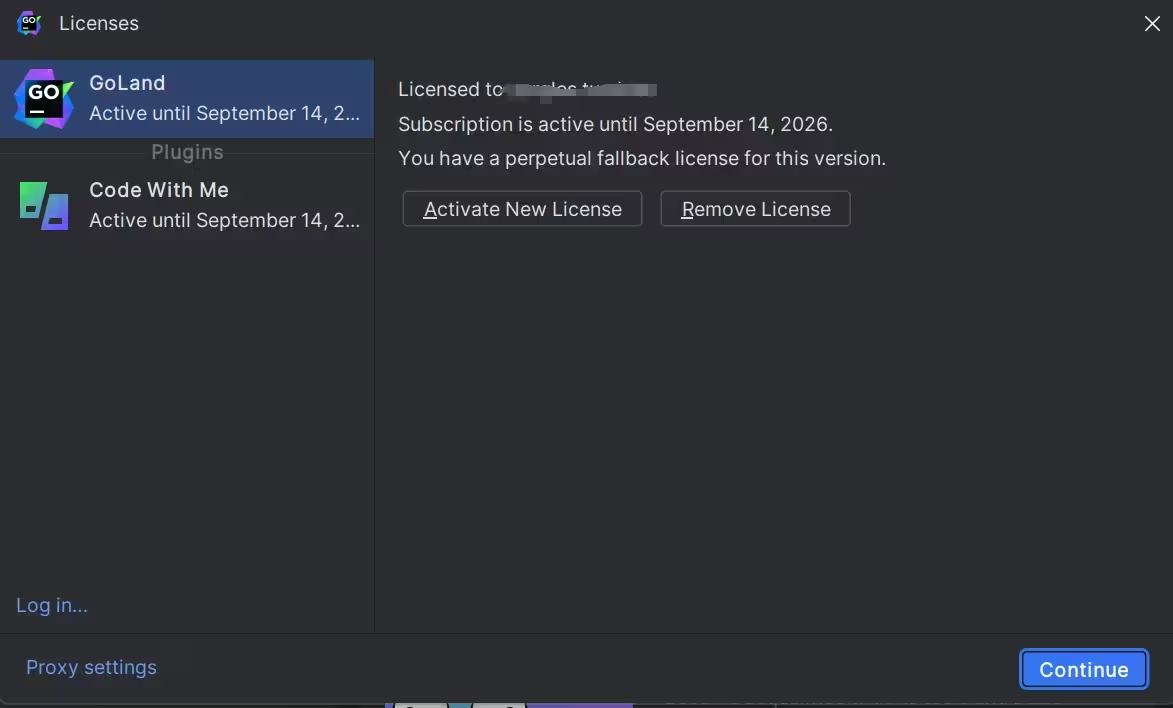Click the Activate New License button

pyautogui.click(x=522, y=209)
